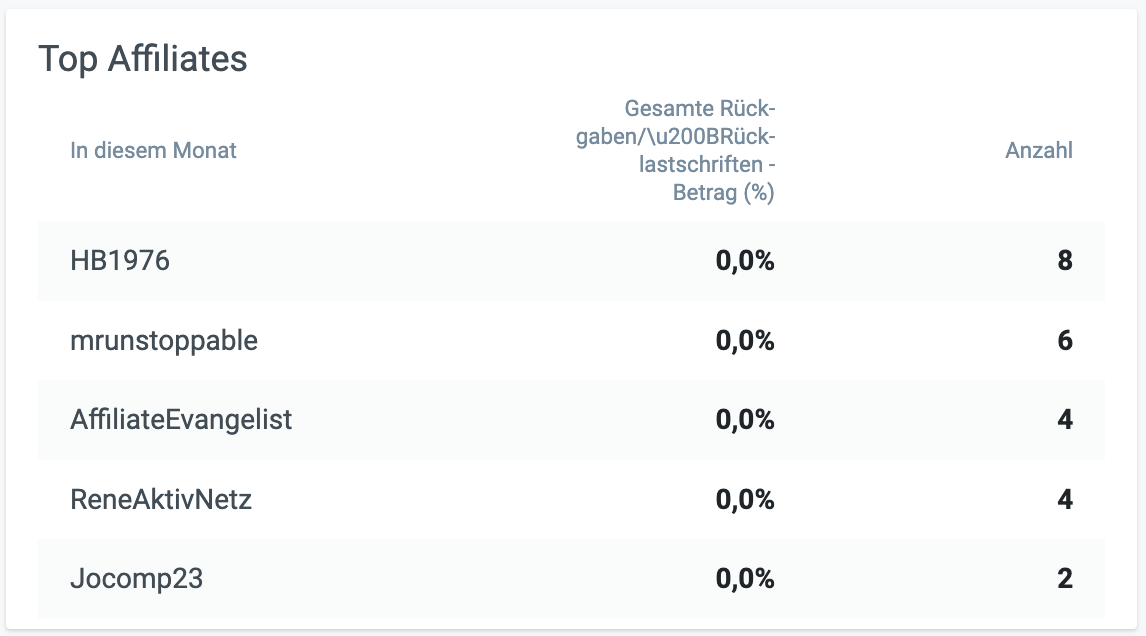This screenshot has height=636, width=1146.
Task: Click the count 8 for HB1976
Action: [1064, 262]
